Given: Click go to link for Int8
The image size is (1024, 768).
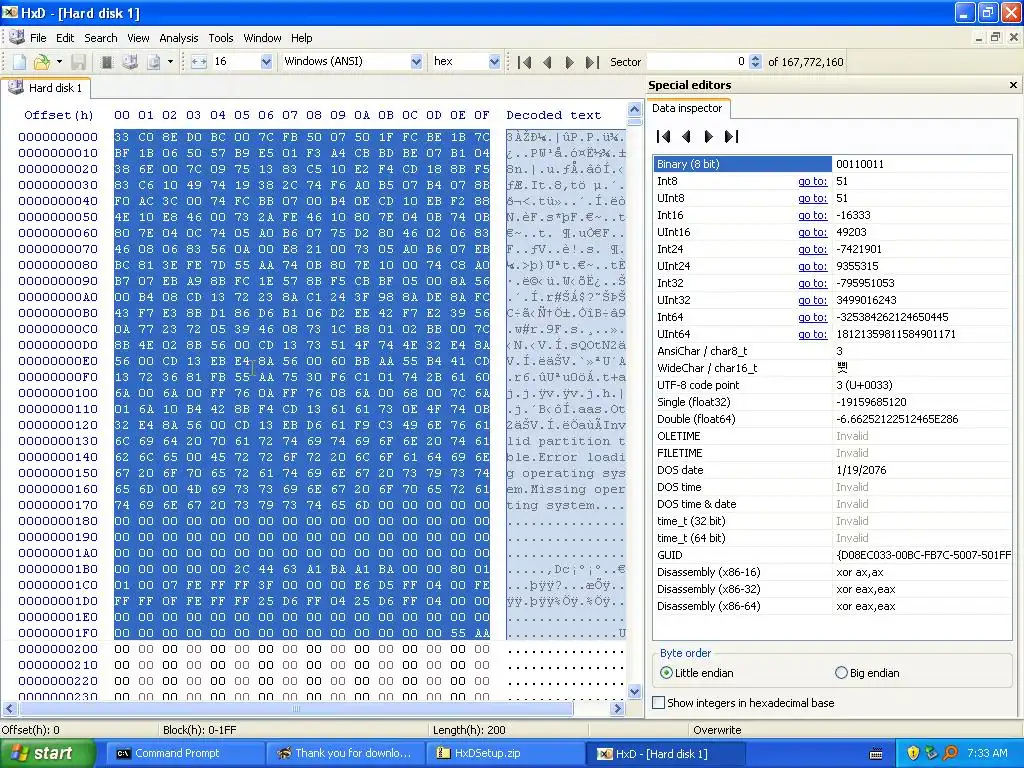Looking at the screenshot, I should pyautogui.click(x=812, y=182).
